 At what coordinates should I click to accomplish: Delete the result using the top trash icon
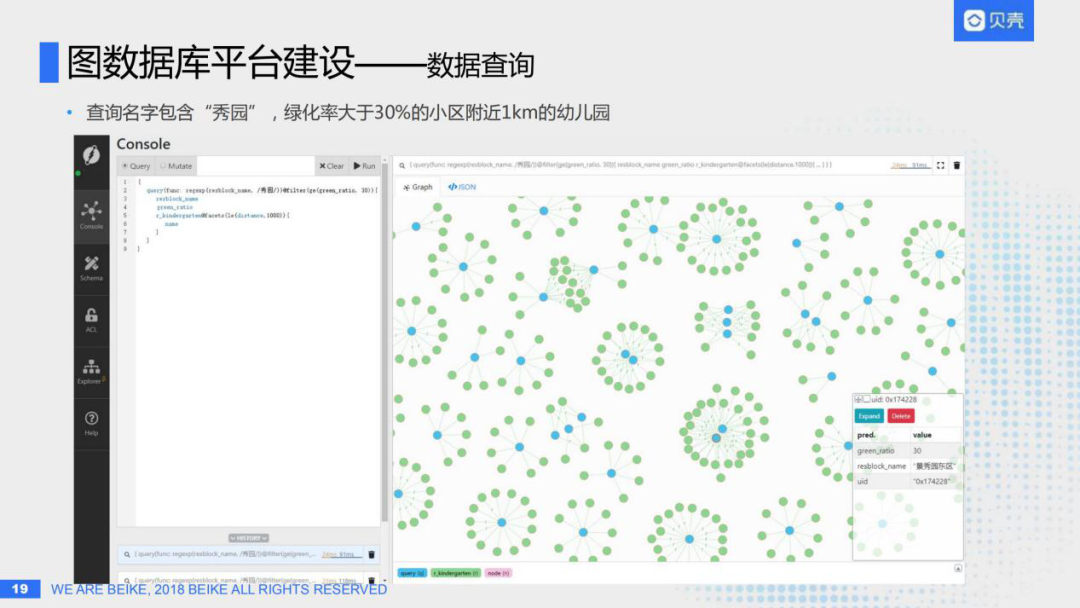pos(957,165)
